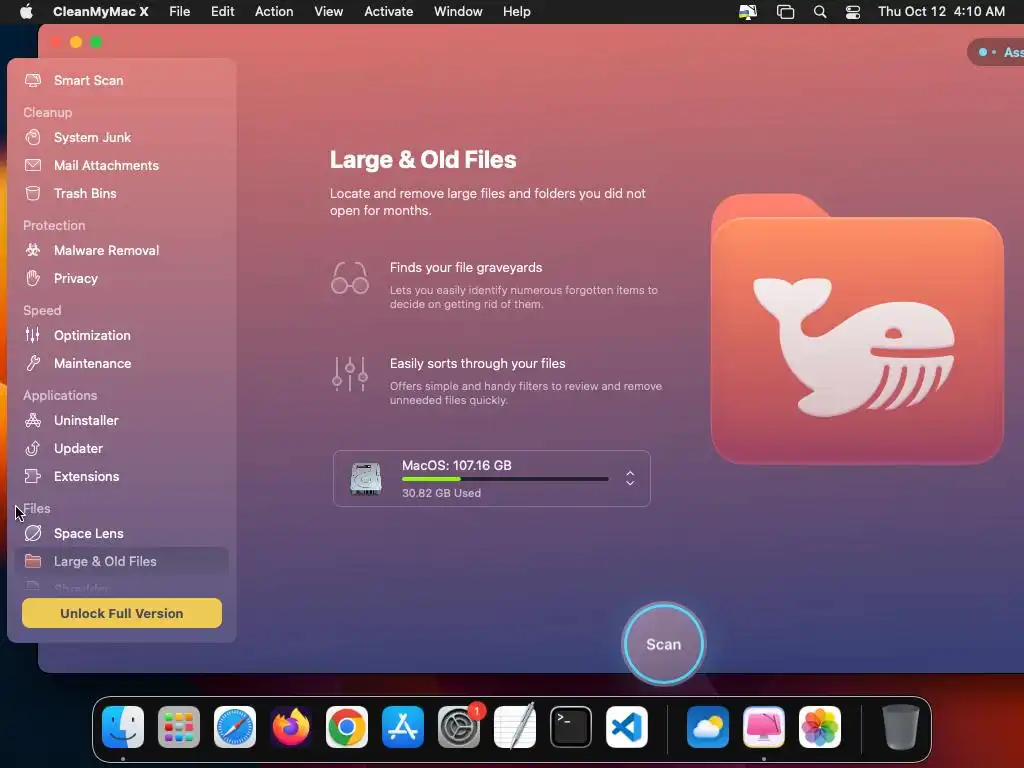Click the Spotlight search icon in menu bar
This screenshot has height=768, width=1024.
click(x=820, y=12)
